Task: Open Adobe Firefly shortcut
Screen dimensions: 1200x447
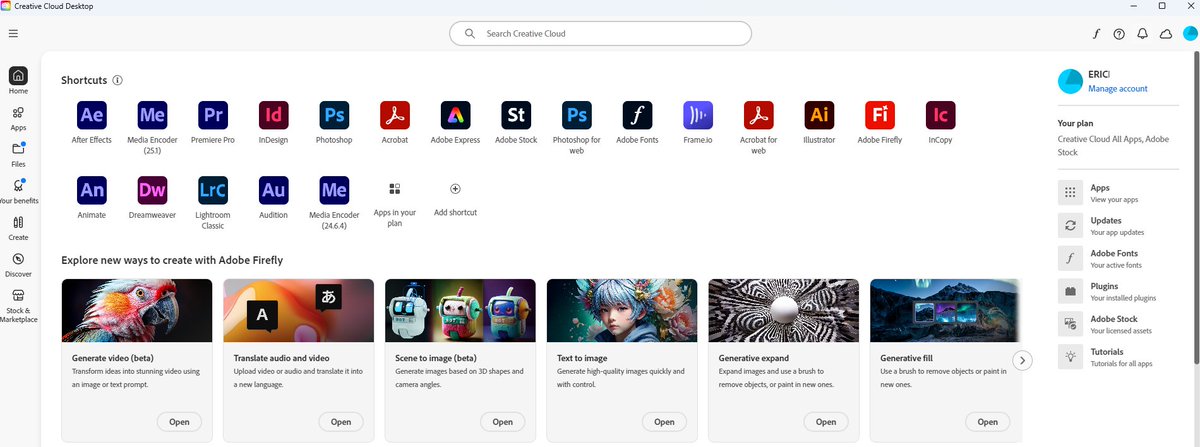Action: (x=880, y=115)
